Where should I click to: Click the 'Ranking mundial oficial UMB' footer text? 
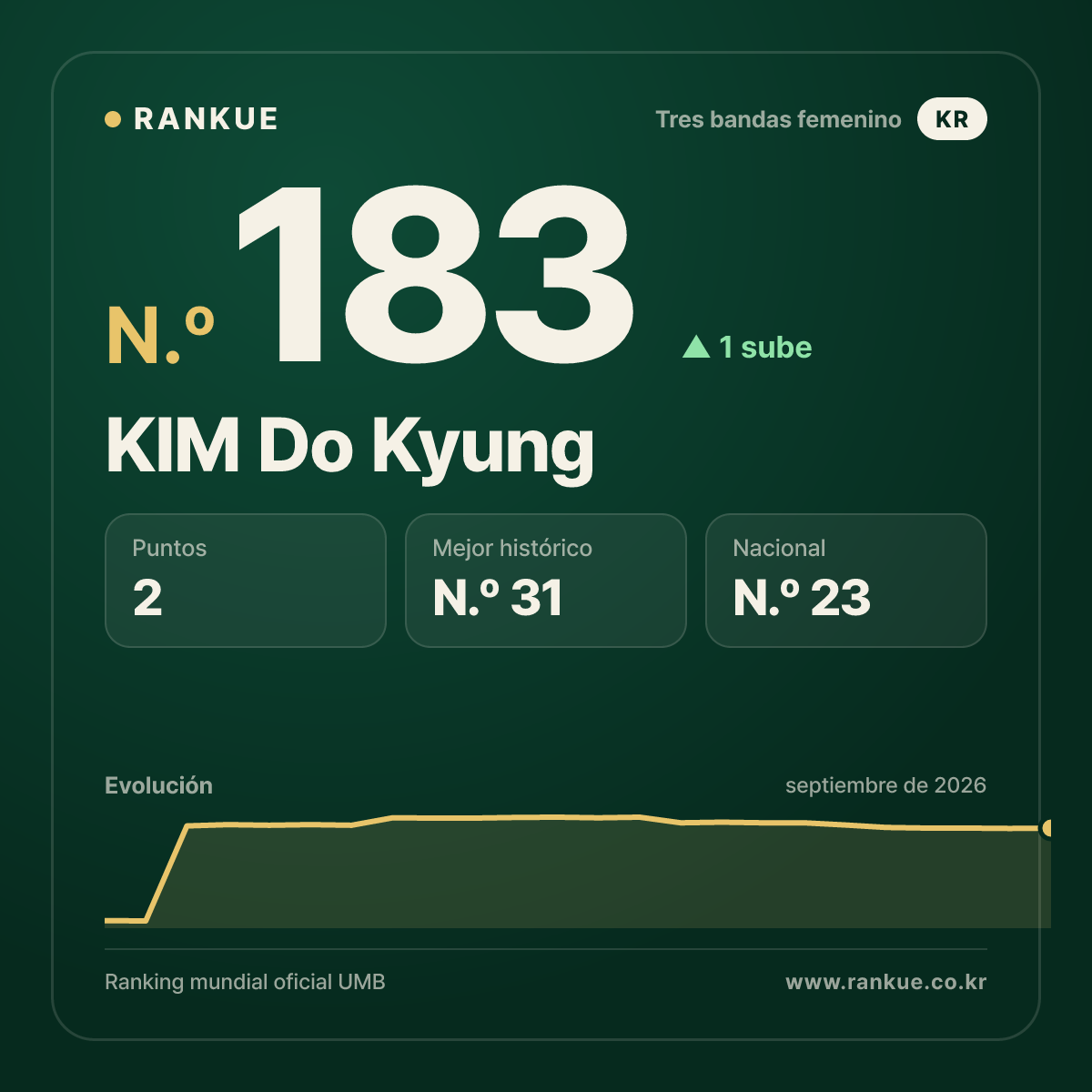[245, 982]
